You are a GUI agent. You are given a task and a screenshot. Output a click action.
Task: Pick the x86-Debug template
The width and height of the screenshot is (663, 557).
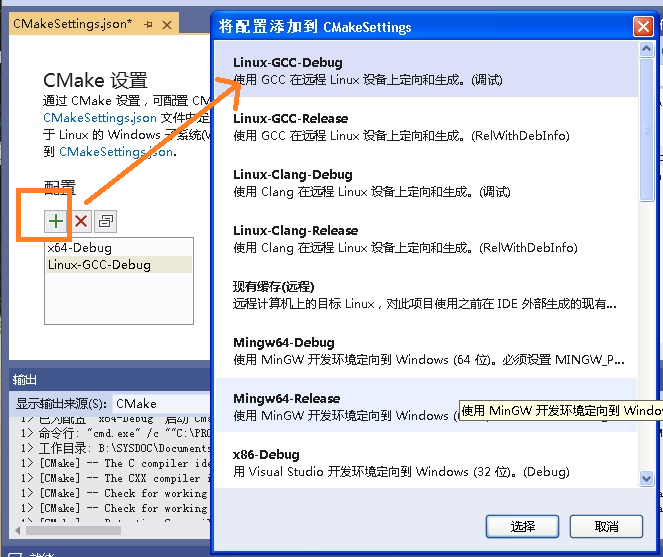(x=426, y=462)
